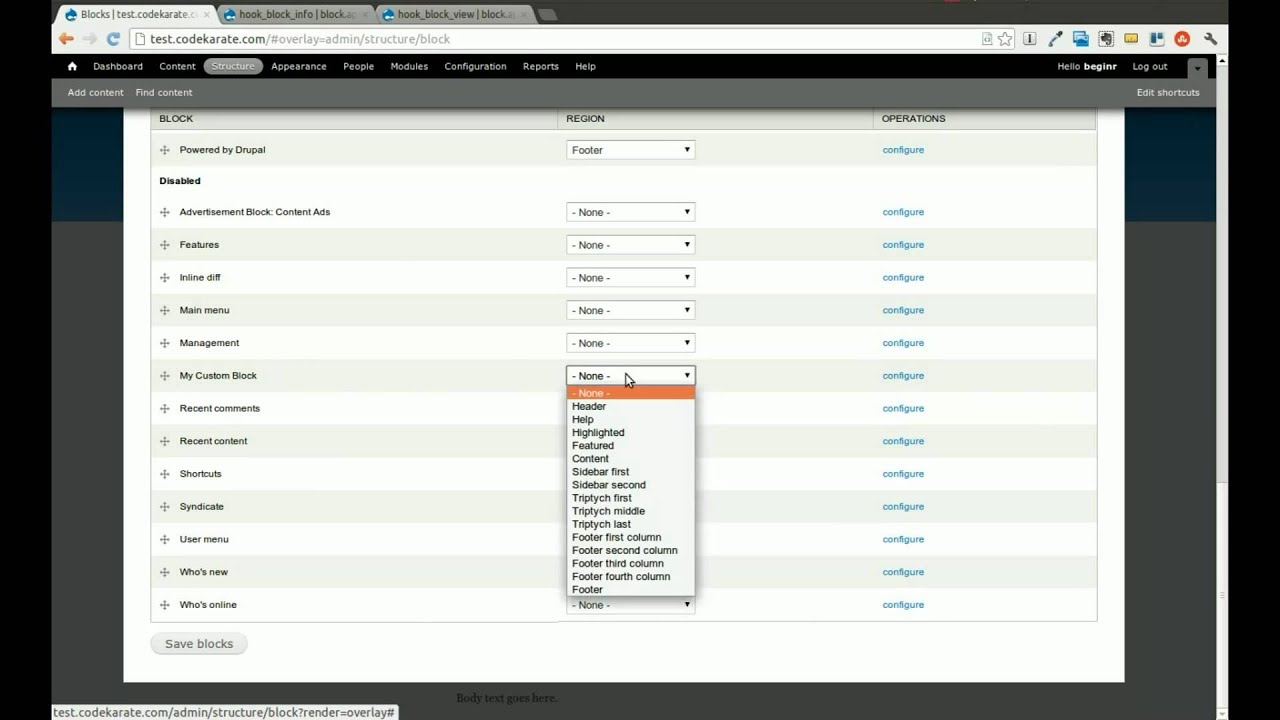The image size is (1280, 720).
Task: Open region dropdown for Advertisement Block
Action: tap(630, 212)
